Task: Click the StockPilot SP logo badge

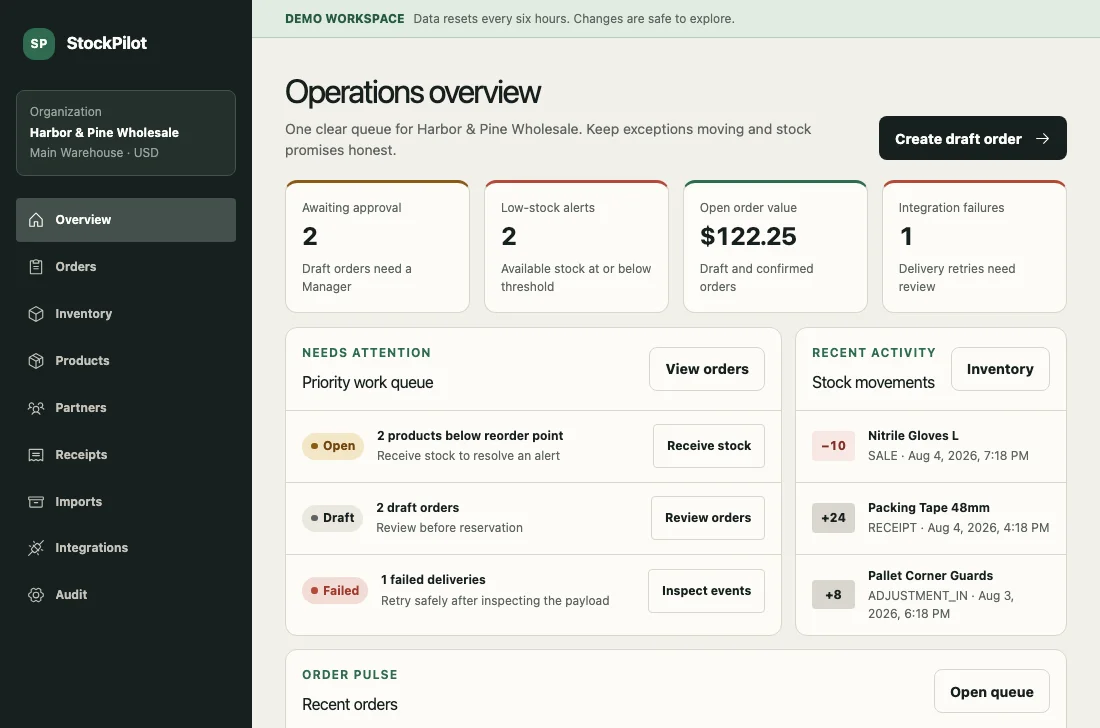Action: (x=39, y=43)
